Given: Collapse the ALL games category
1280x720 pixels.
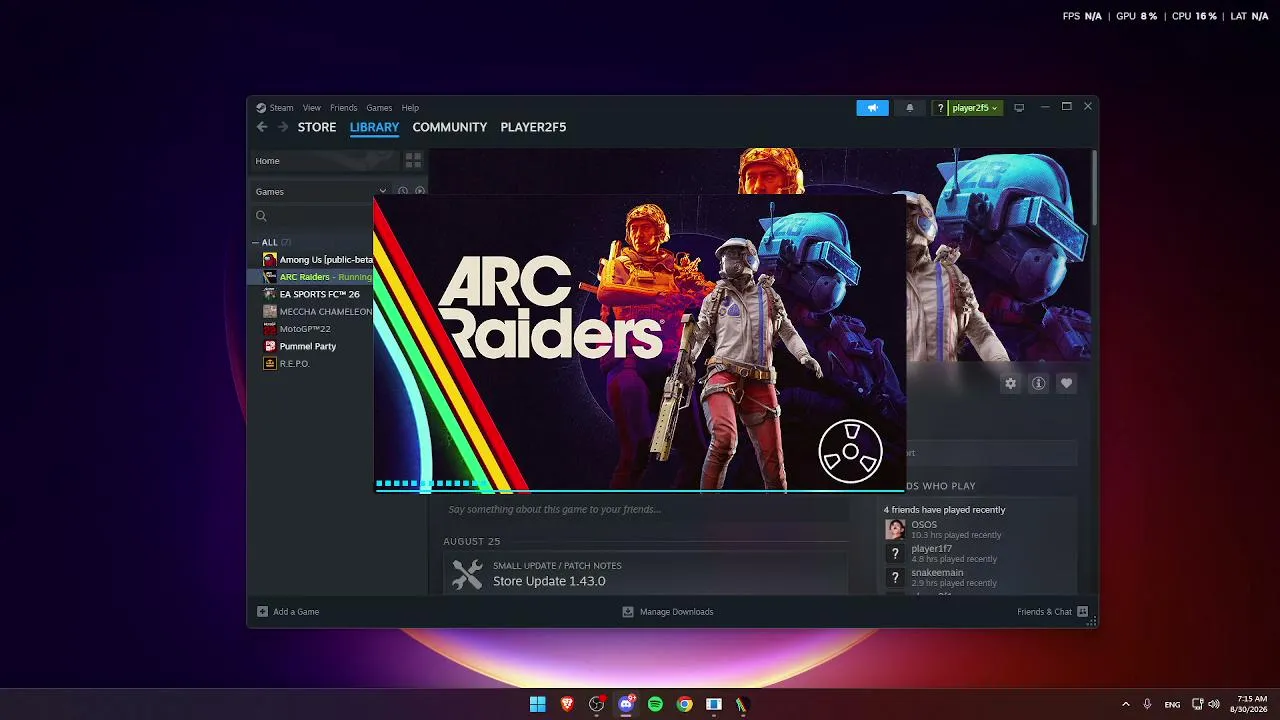Looking at the screenshot, I should pyautogui.click(x=256, y=242).
